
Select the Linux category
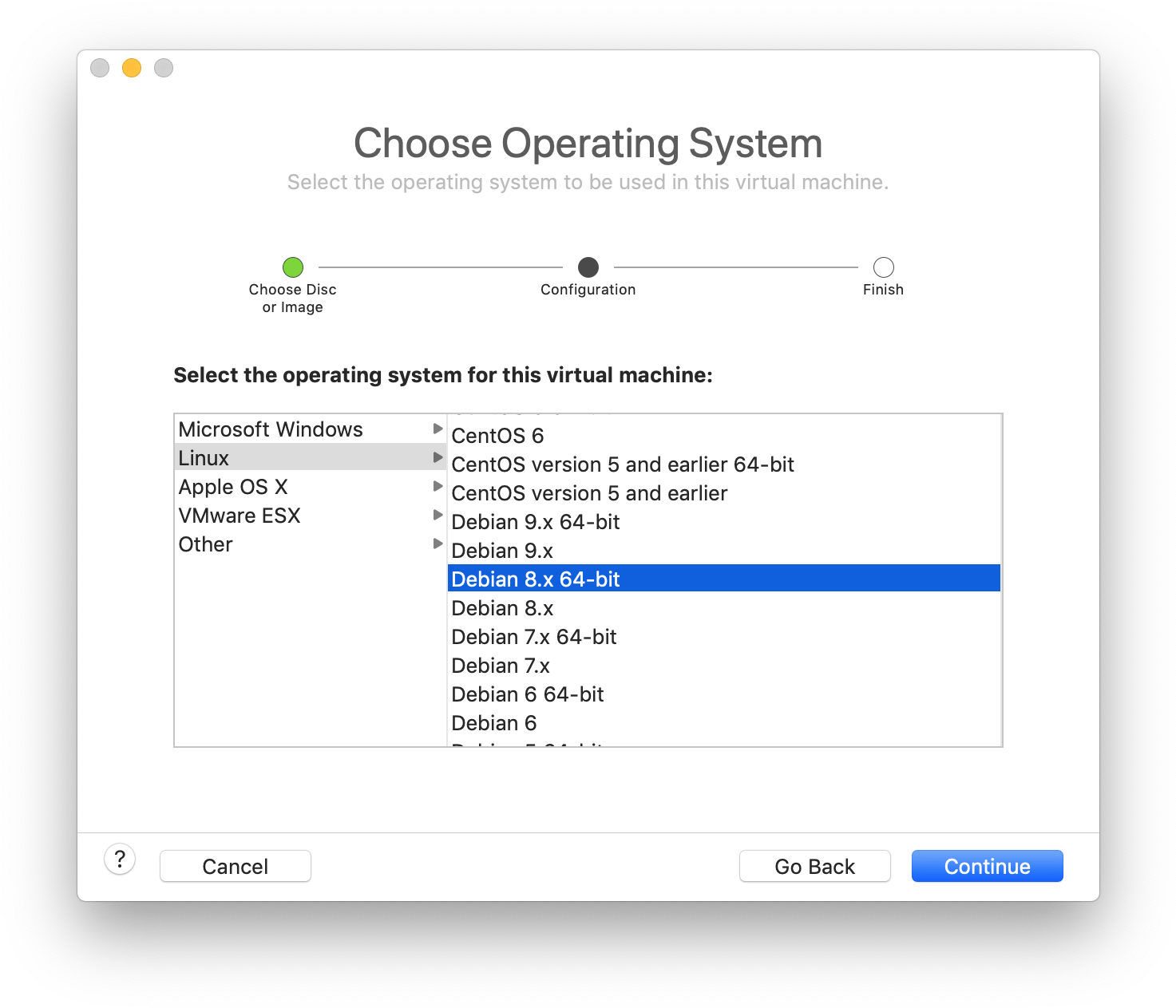tap(310, 457)
